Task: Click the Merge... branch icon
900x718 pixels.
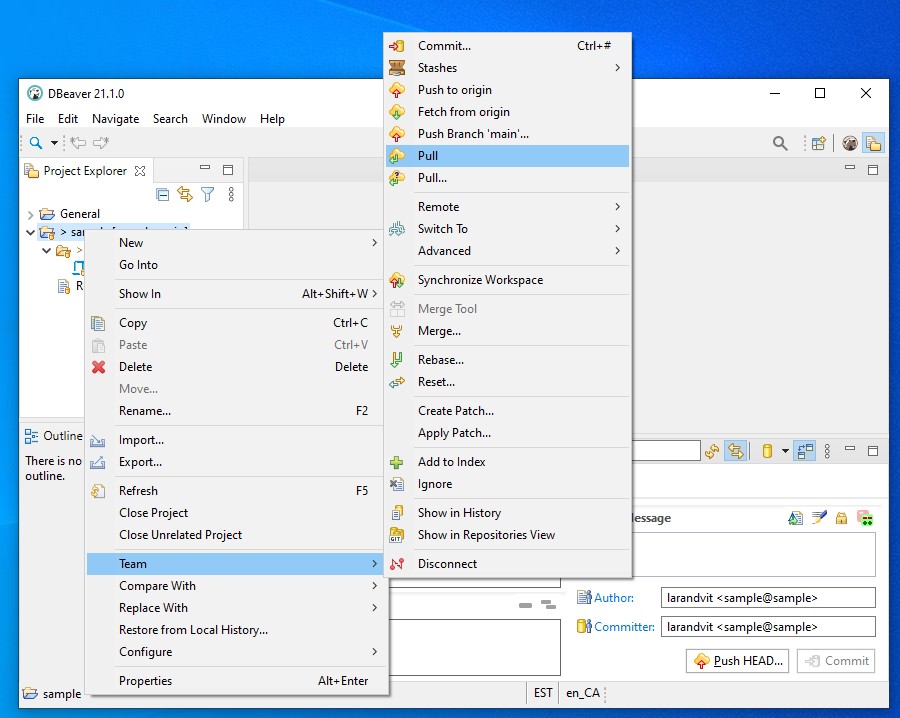Action: pyautogui.click(x=397, y=331)
